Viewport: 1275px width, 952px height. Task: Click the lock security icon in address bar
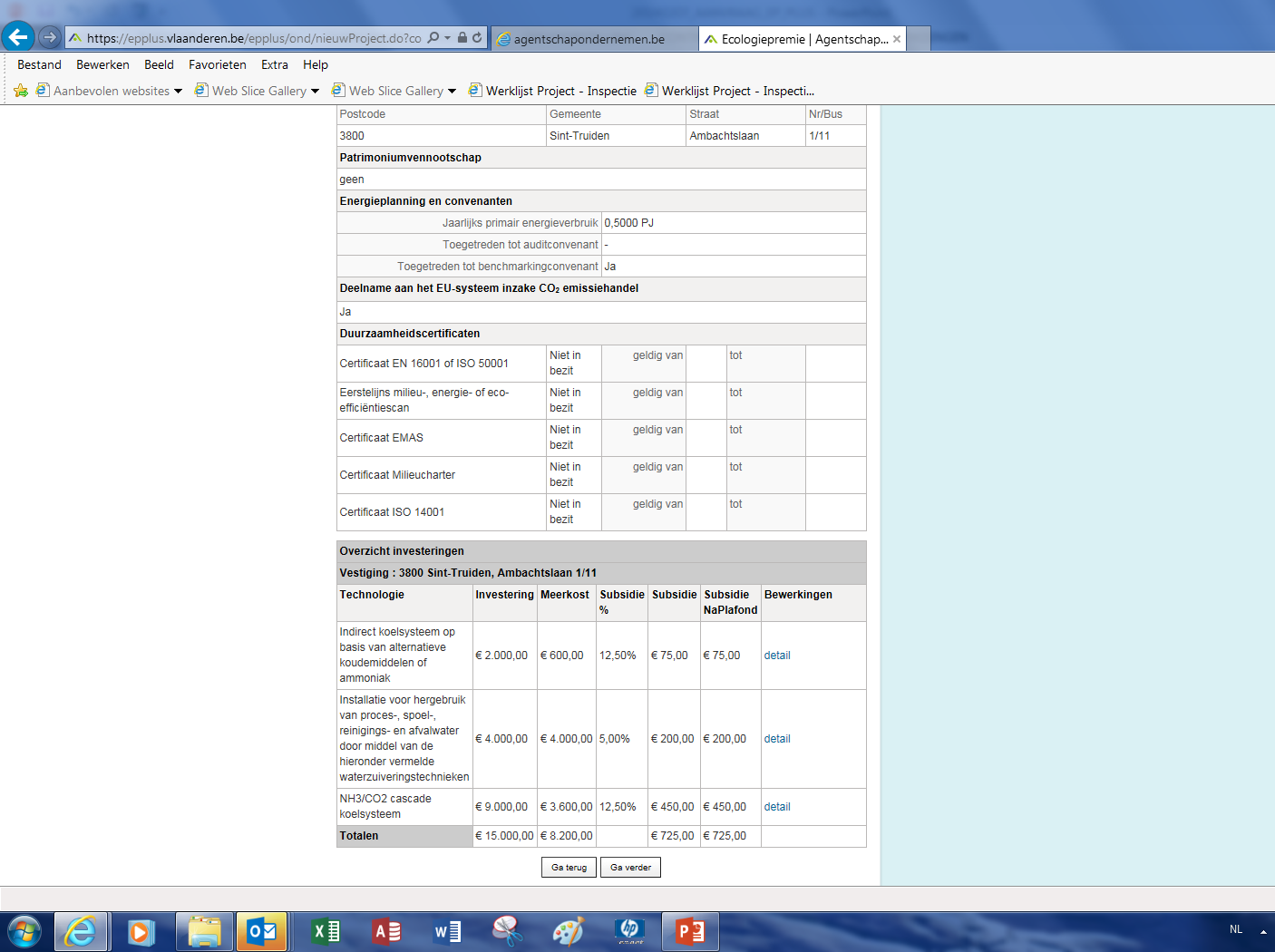[462, 38]
